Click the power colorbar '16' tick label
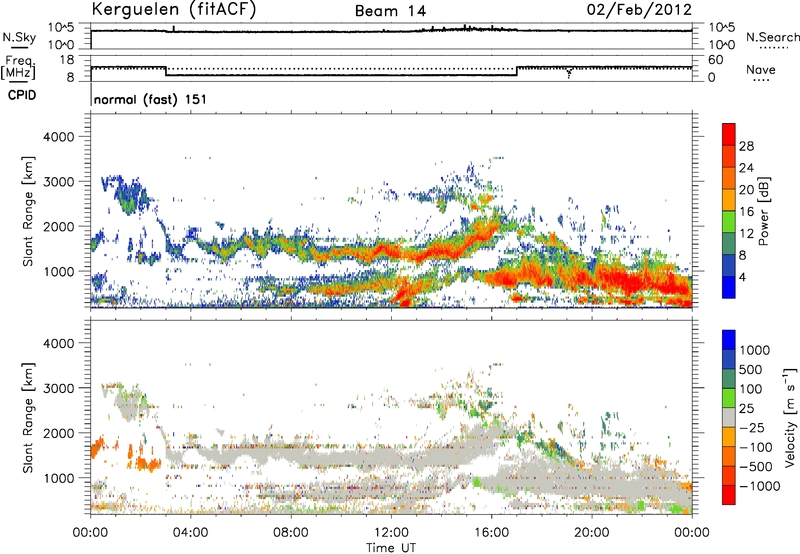 point(746,212)
